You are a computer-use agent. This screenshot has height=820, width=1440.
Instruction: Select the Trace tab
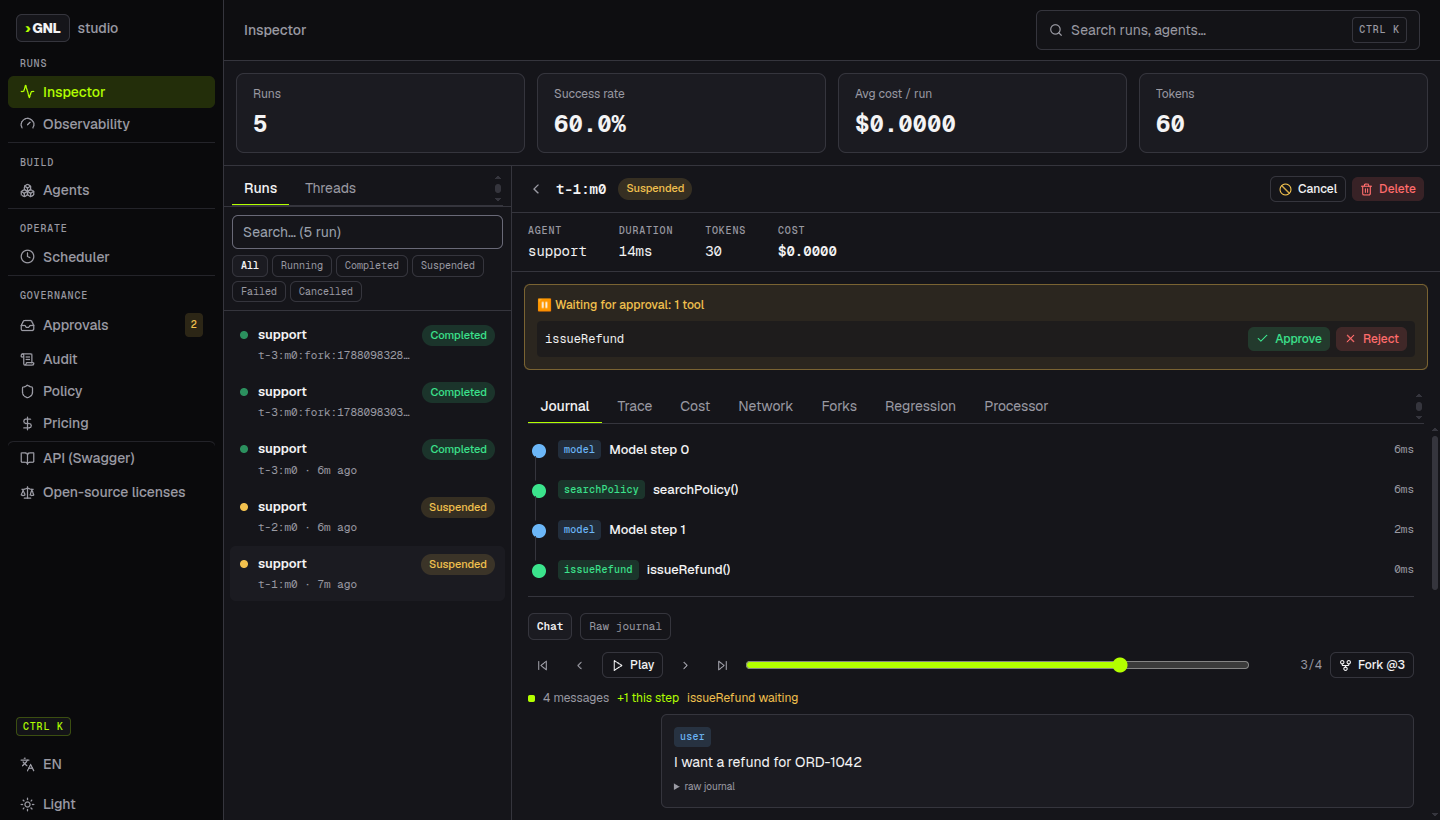coord(634,406)
